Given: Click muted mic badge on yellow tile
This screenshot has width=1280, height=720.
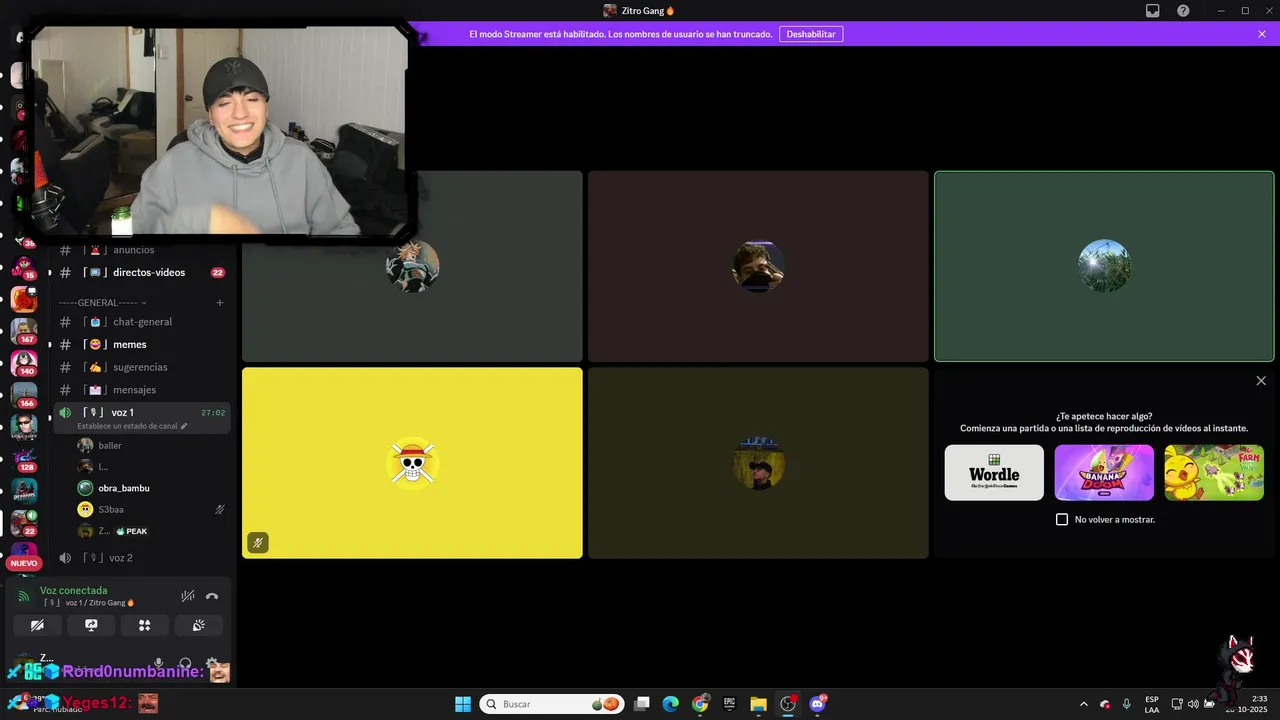Looking at the screenshot, I should (258, 543).
